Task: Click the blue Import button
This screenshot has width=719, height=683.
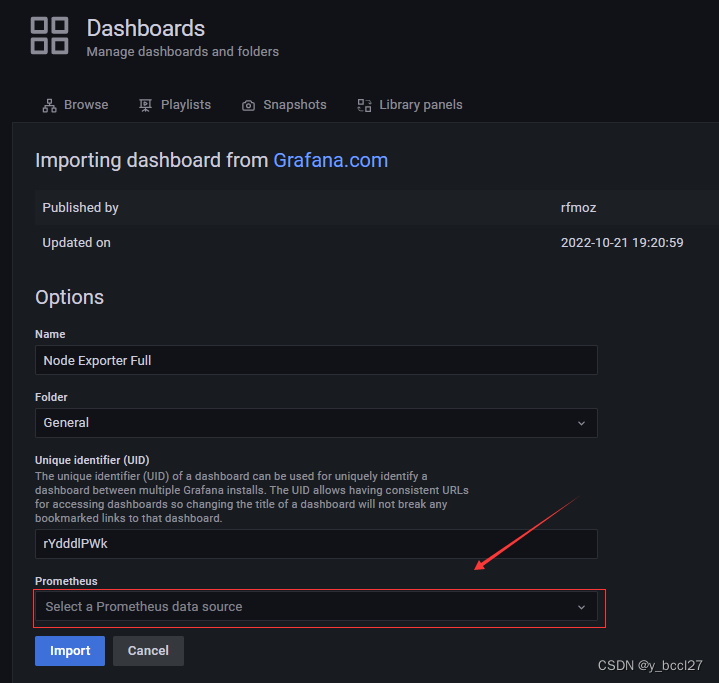Action: coord(70,651)
